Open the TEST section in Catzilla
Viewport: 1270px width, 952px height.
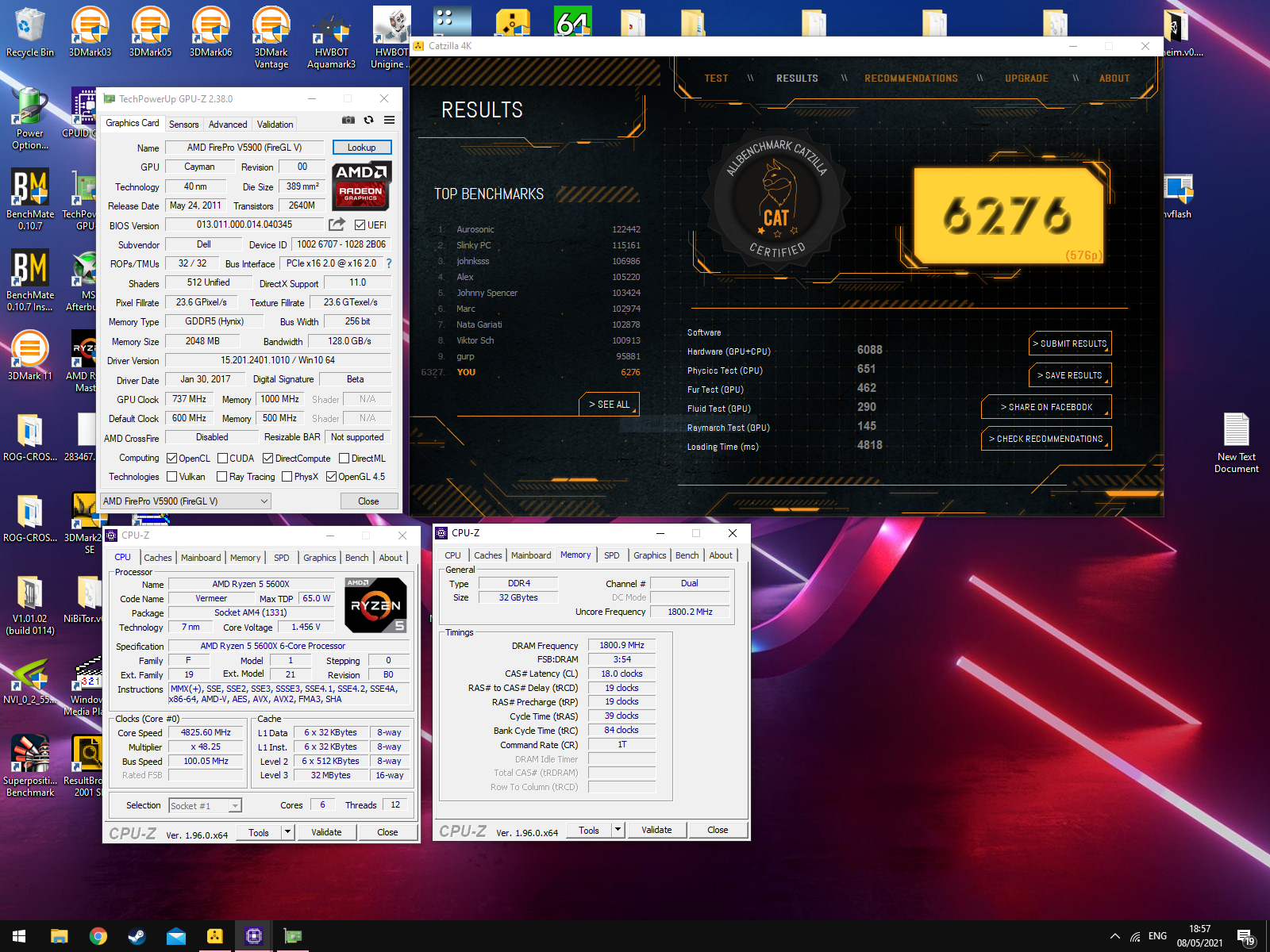(716, 78)
